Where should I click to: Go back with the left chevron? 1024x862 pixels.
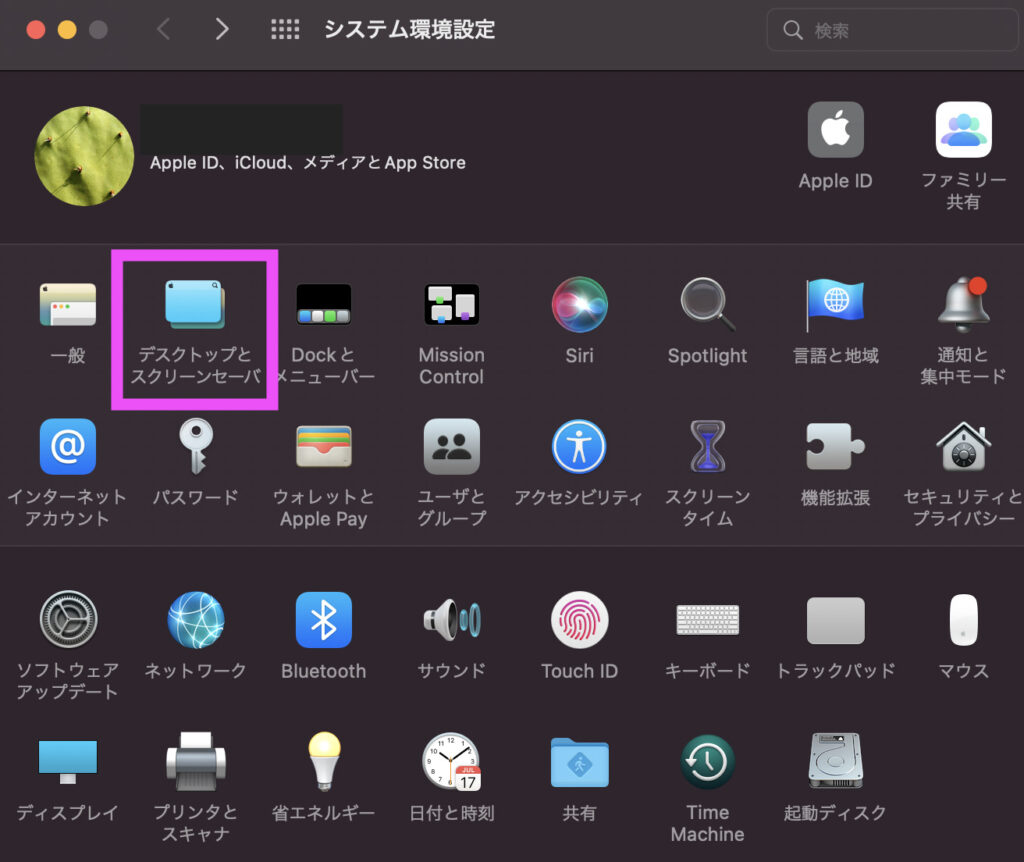(x=163, y=29)
